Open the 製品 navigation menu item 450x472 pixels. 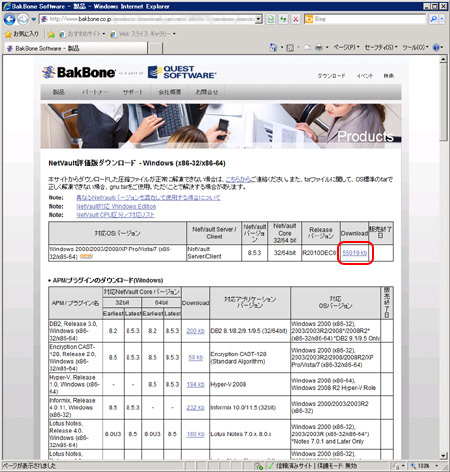(59, 92)
